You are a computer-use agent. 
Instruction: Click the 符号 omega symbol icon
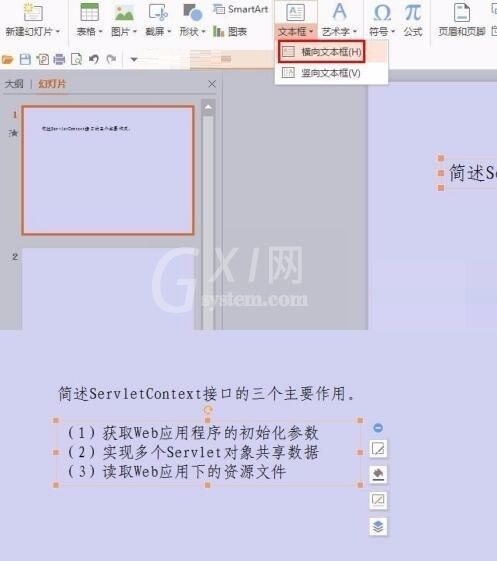tap(382, 12)
